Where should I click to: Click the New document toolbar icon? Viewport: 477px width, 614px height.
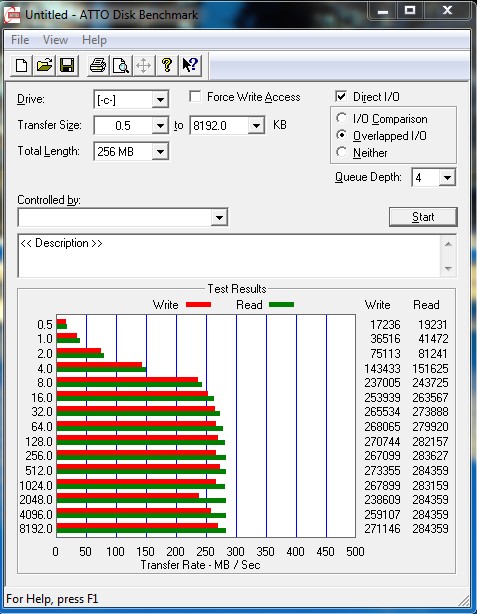[22, 65]
